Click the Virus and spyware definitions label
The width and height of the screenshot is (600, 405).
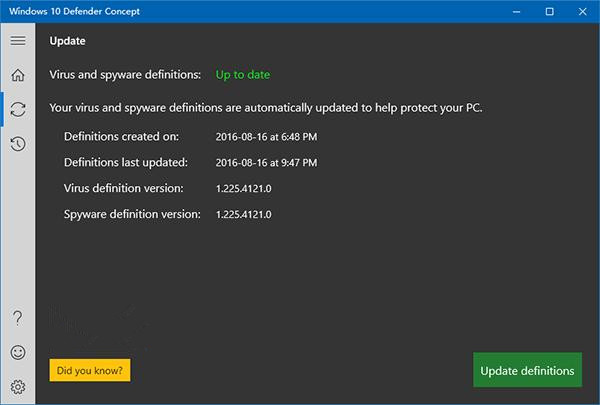point(125,75)
